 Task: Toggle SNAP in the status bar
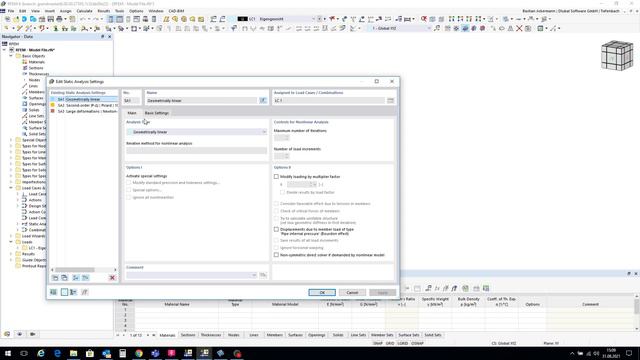point(378,343)
